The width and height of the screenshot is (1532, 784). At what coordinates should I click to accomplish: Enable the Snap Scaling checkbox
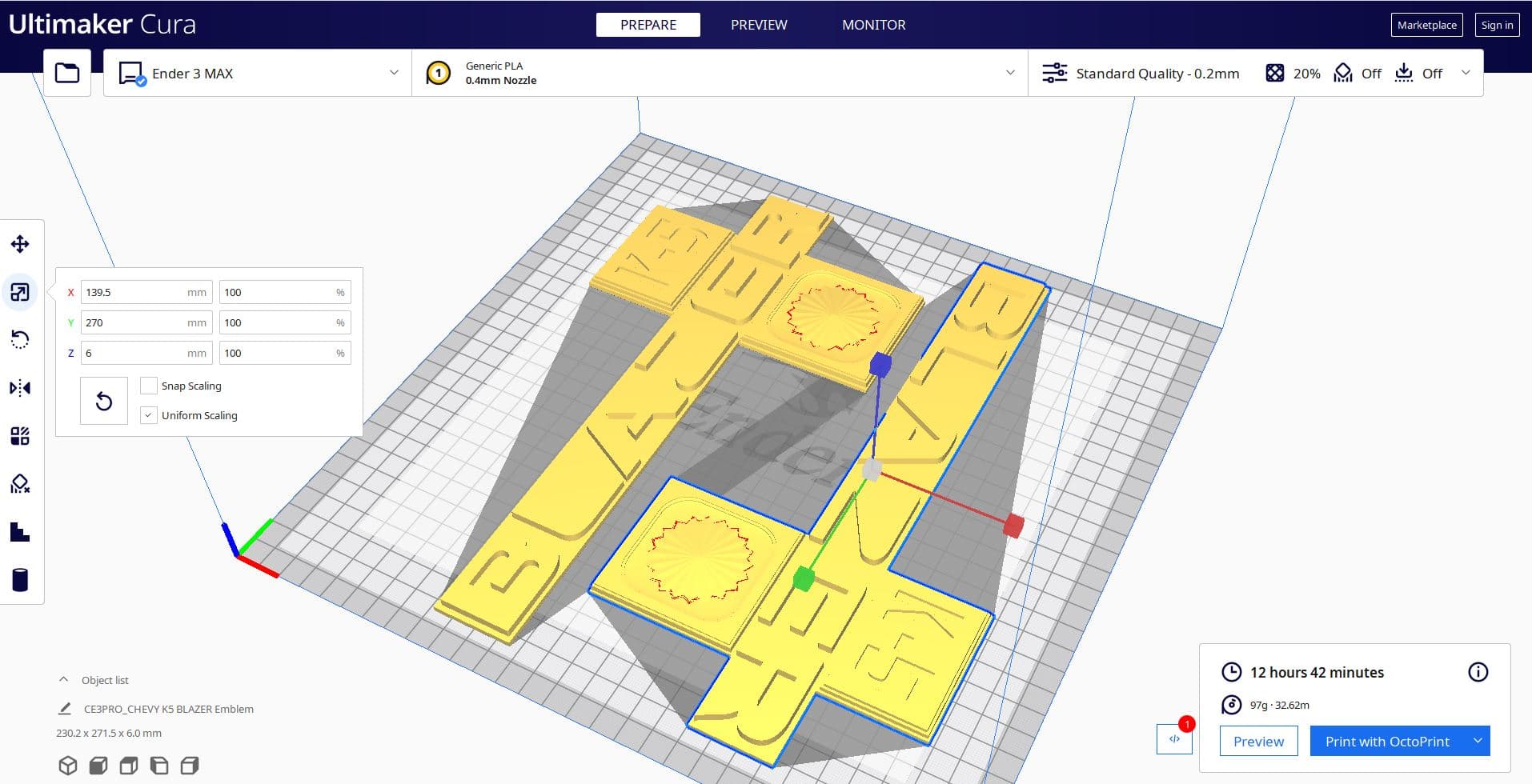[148, 386]
